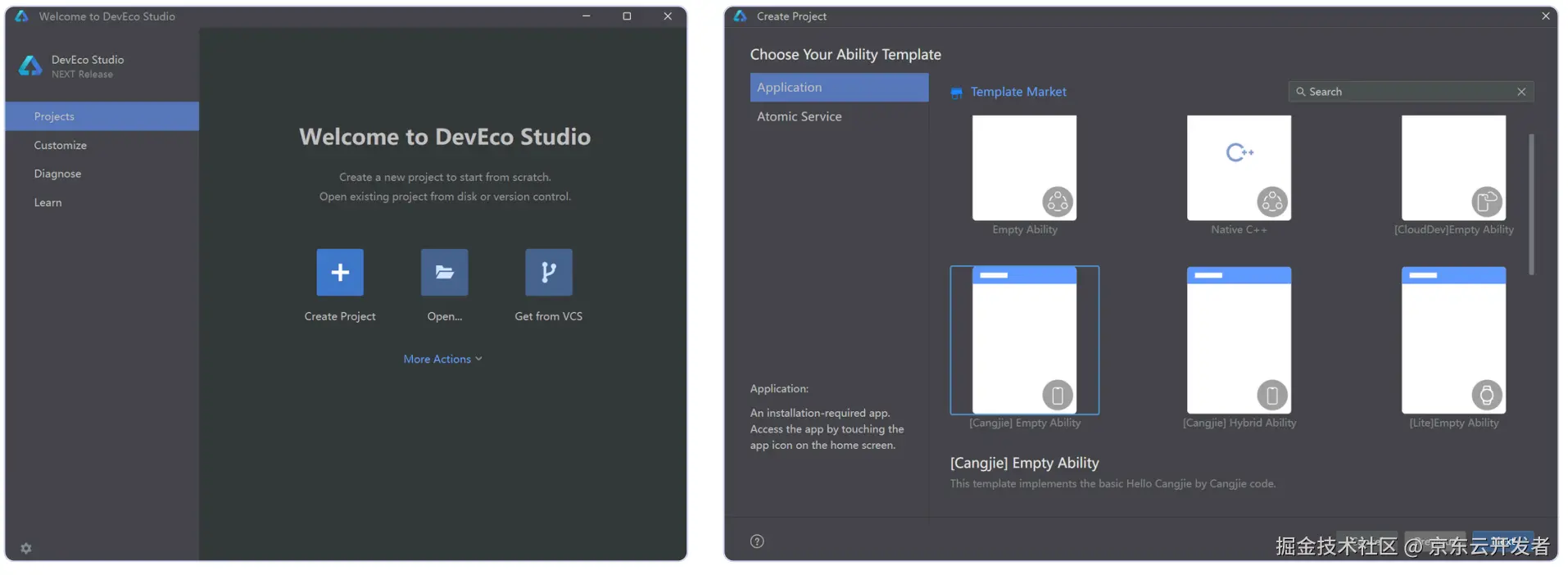1568x575 pixels.
Task: Click the Create Project plus icon
Action: click(x=340, y=272)
